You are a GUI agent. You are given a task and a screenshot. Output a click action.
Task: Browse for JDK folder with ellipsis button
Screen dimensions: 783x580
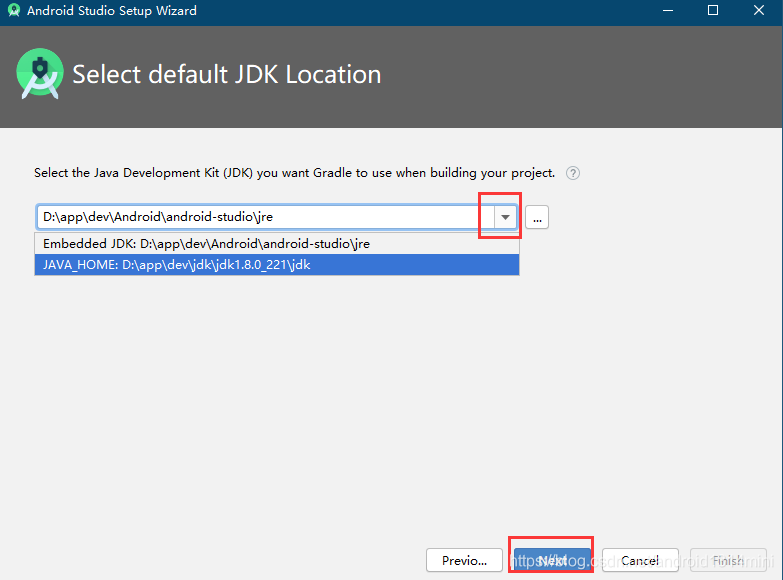(x=537, y=217)
